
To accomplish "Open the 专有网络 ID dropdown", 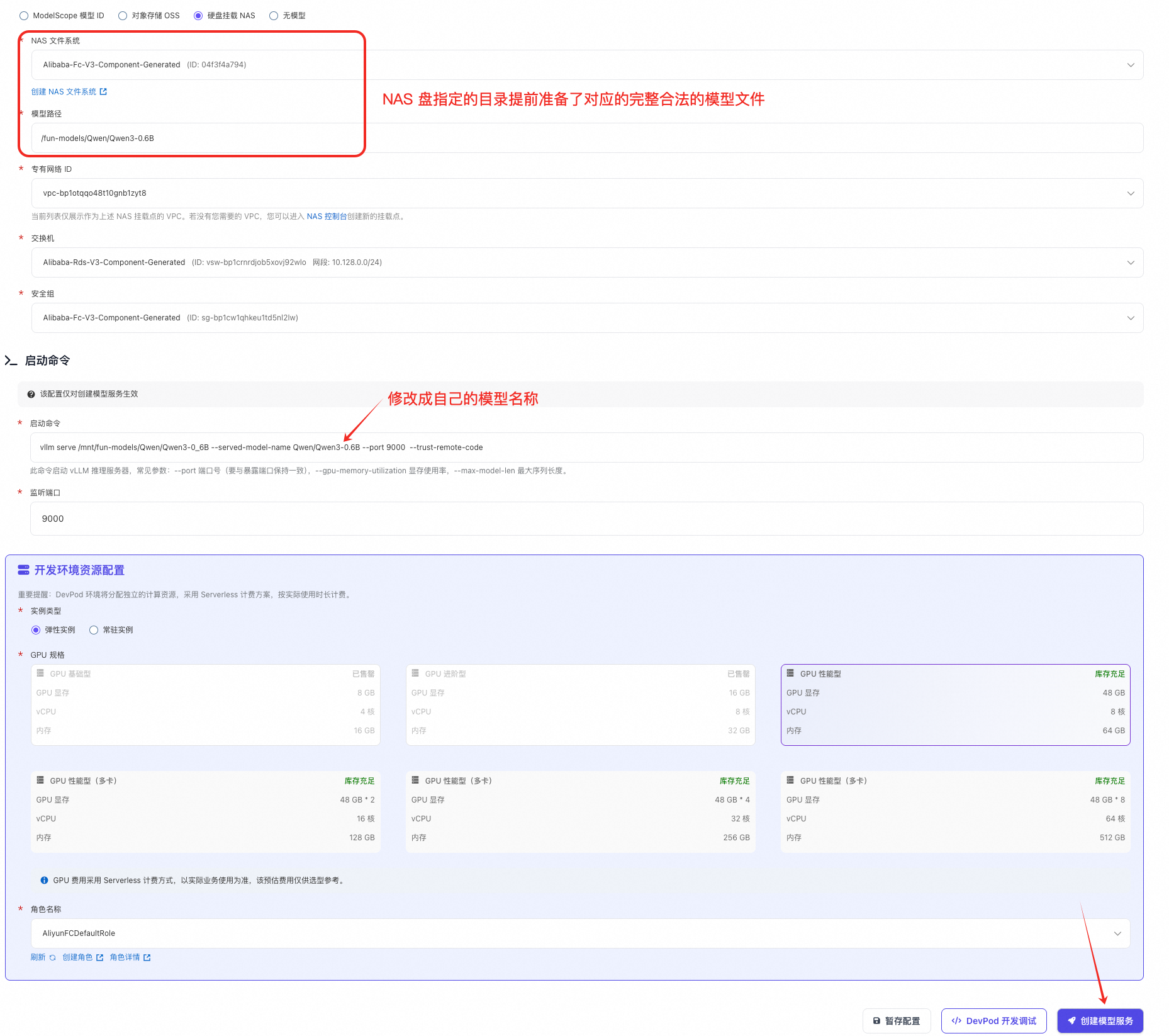I will (587, 193).
